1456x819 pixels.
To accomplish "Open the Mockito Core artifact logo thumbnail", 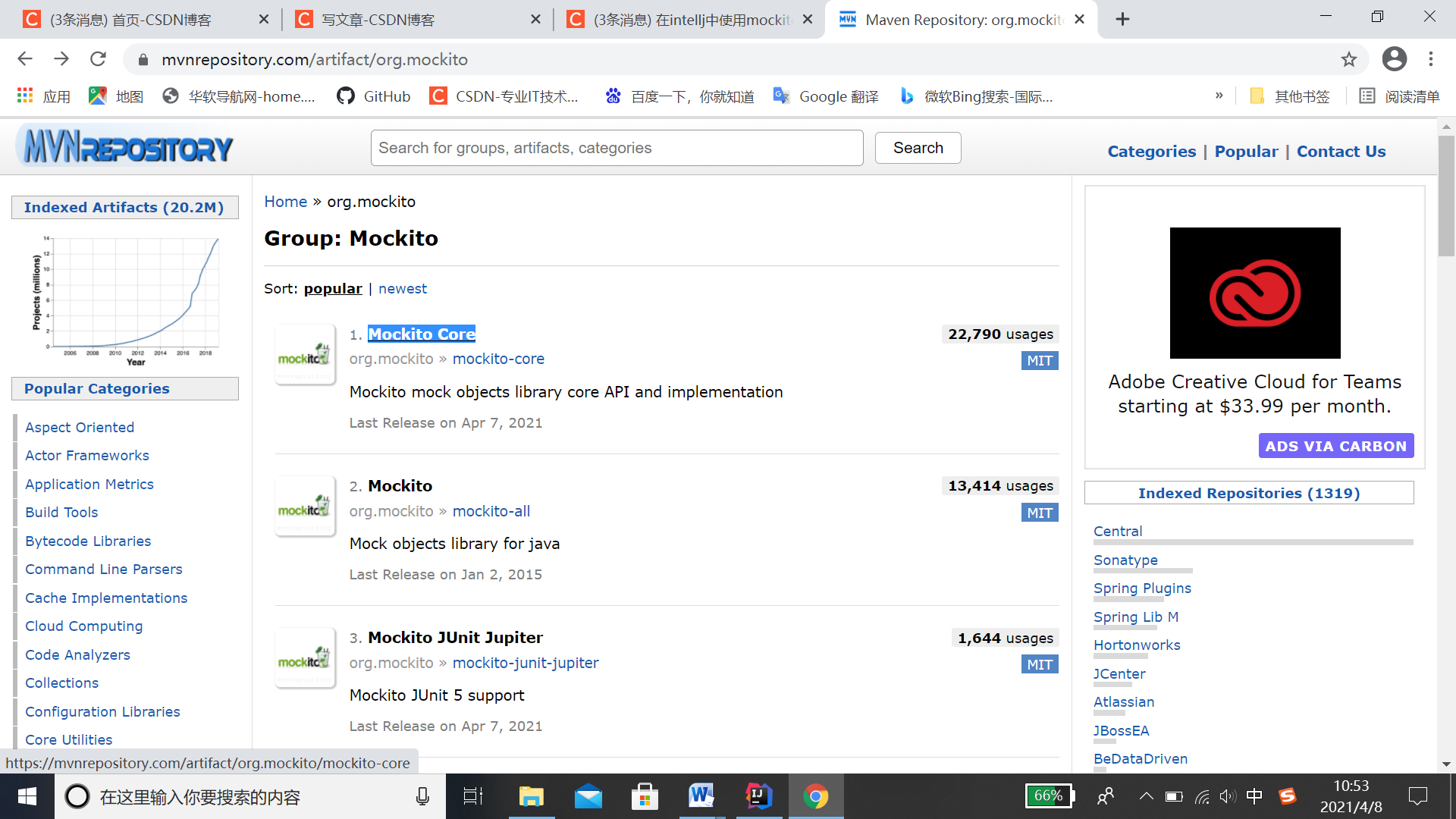I will (305, 355).
